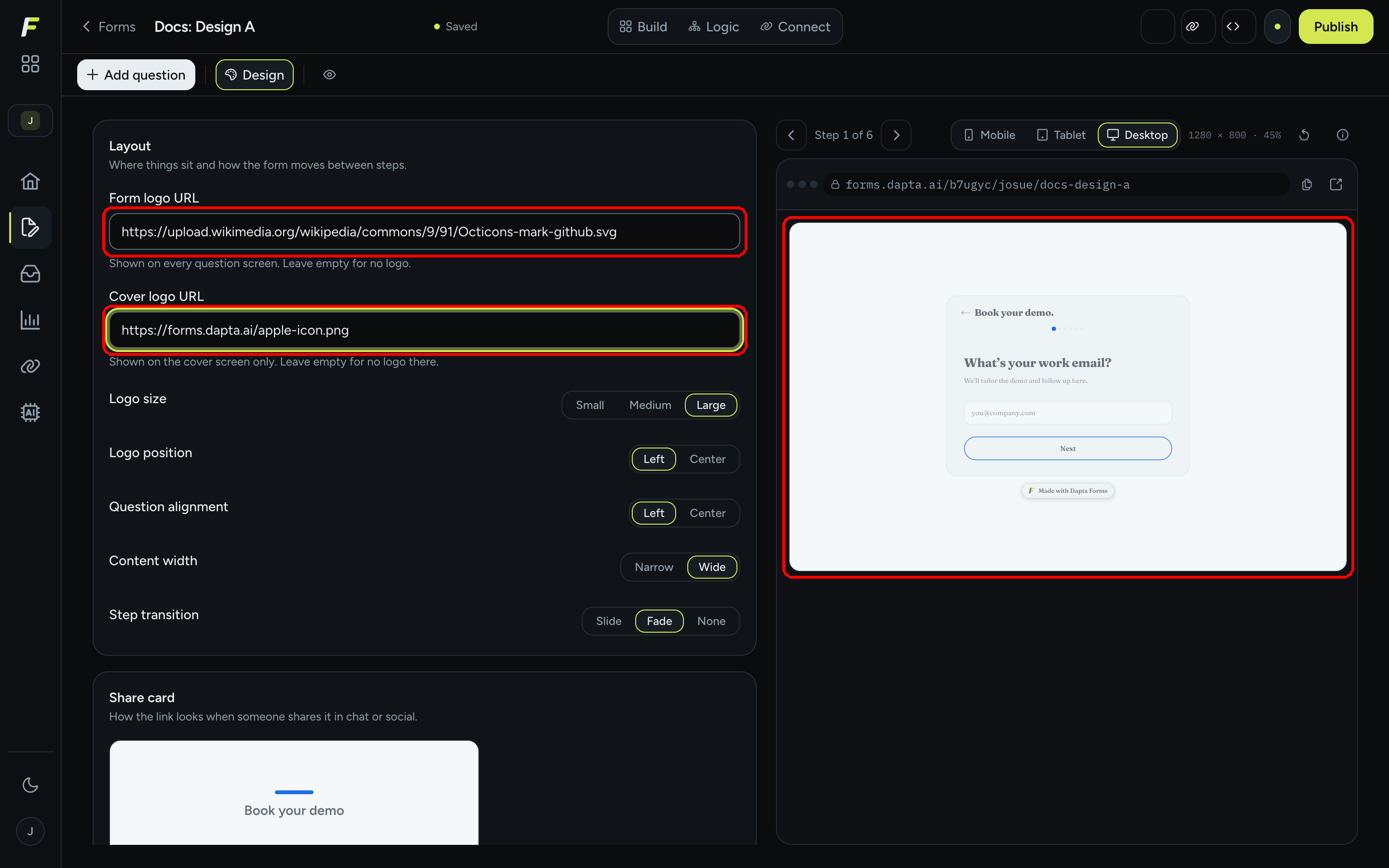The image size is (1389, 868).
Task: Open the Home icon in sidebar
Action: tap(30, 181)
